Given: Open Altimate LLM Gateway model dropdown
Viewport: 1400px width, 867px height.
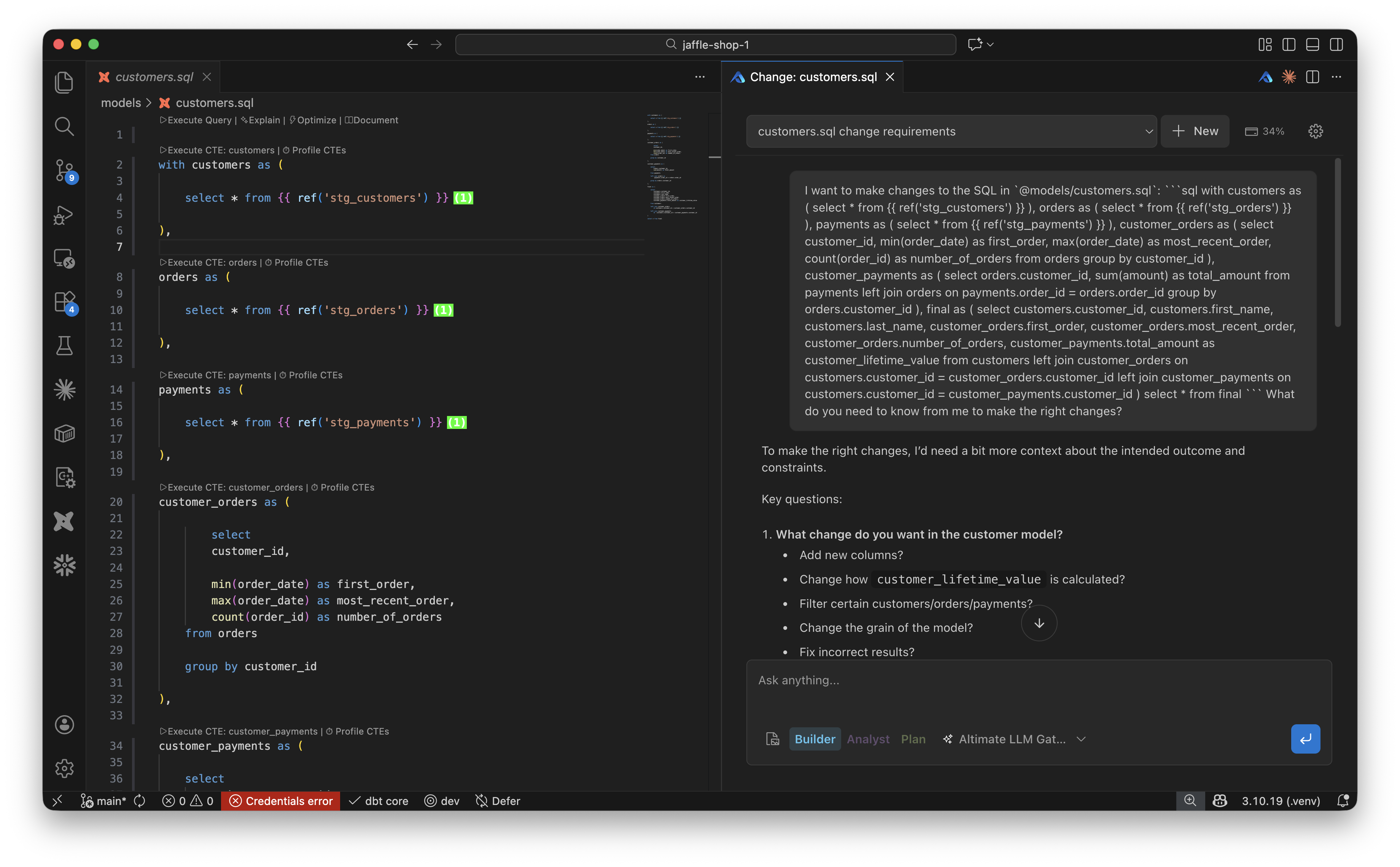Looking at the screenshot, I should 1014,739.
